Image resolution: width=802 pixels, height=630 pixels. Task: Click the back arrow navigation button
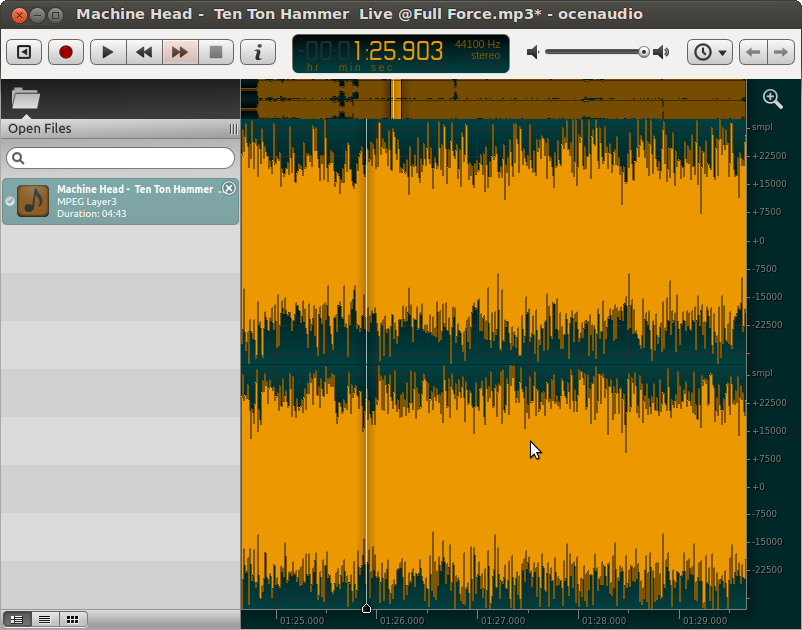pyautogui.click(x=753, y=52)
